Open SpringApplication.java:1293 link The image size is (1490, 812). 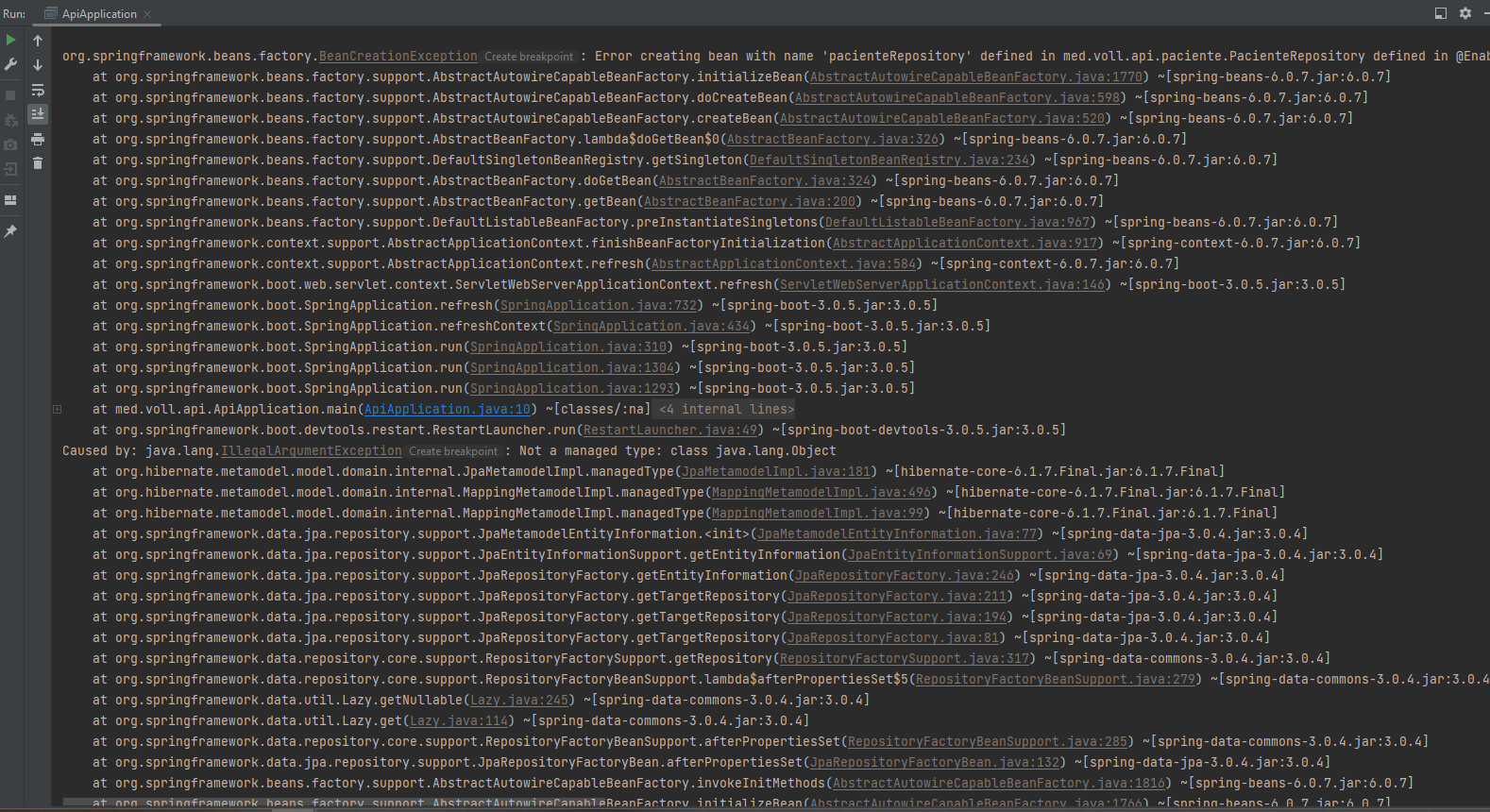click(x=572, y=389)
